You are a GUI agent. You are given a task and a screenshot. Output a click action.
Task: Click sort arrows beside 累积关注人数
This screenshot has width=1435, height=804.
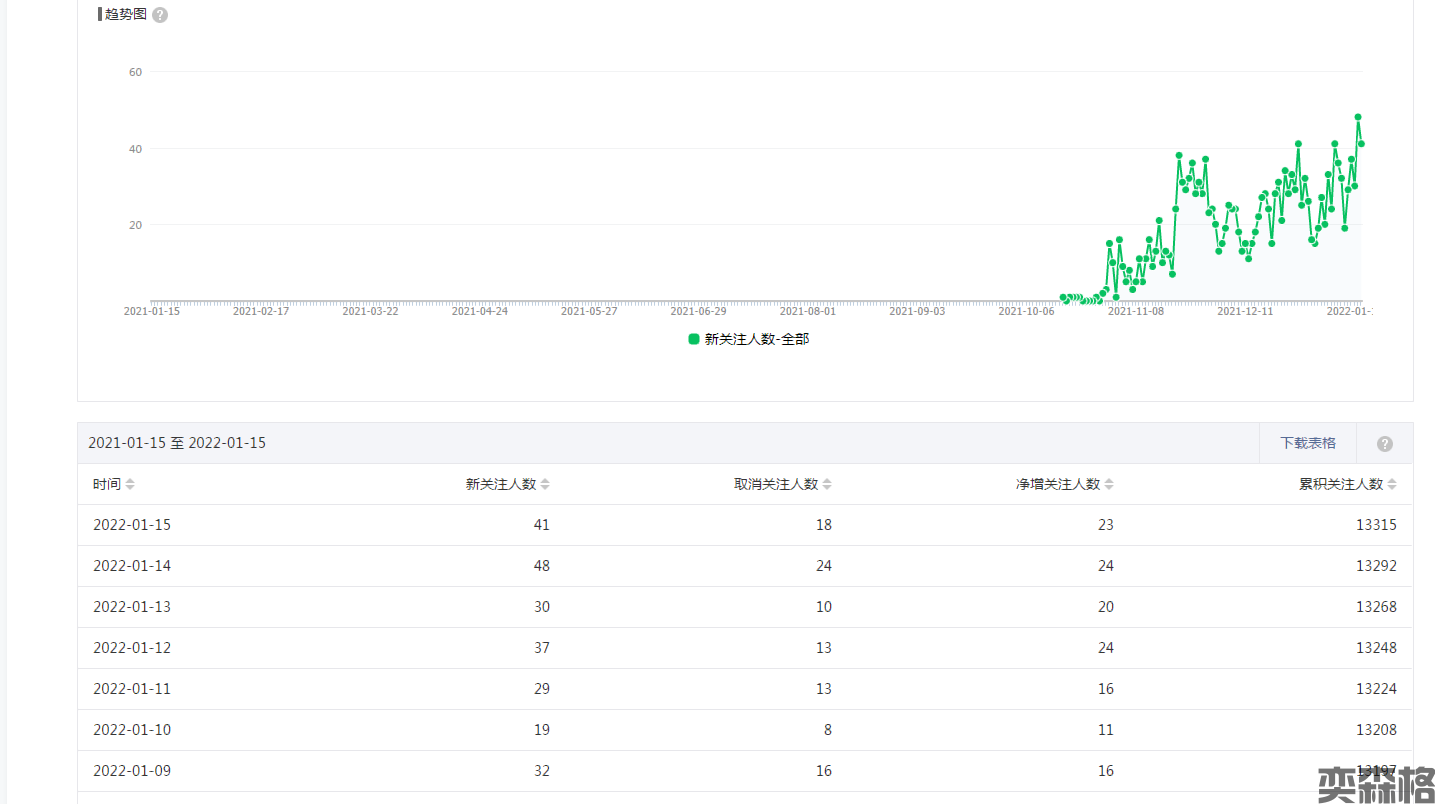click(x=1392, y=484)
